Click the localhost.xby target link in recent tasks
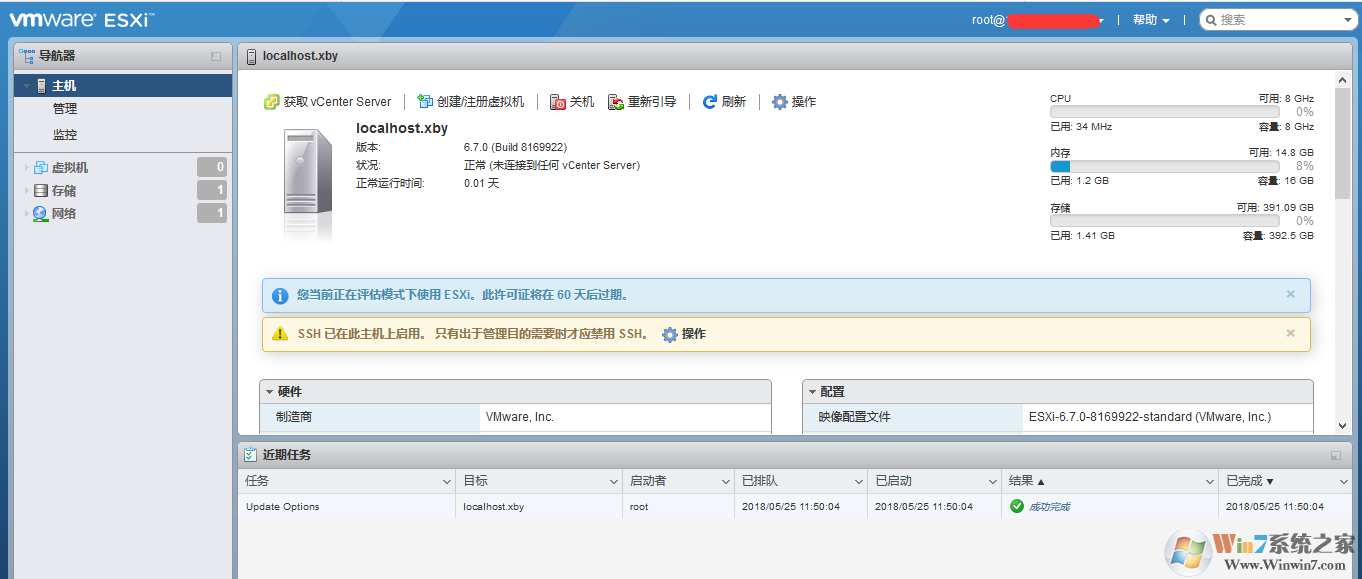 [493, 506]
